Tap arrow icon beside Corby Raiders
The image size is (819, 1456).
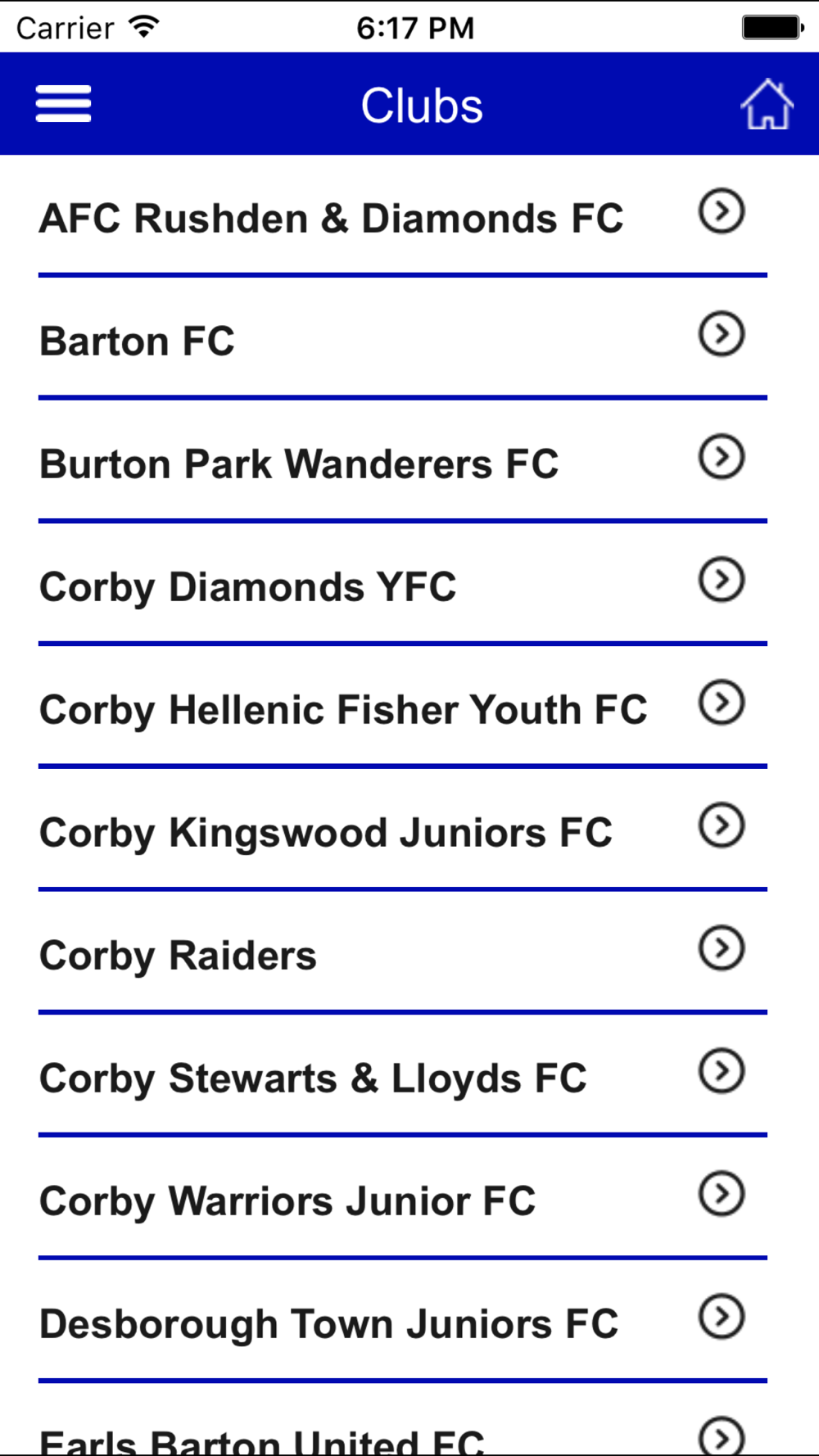[x=722, y=948]
